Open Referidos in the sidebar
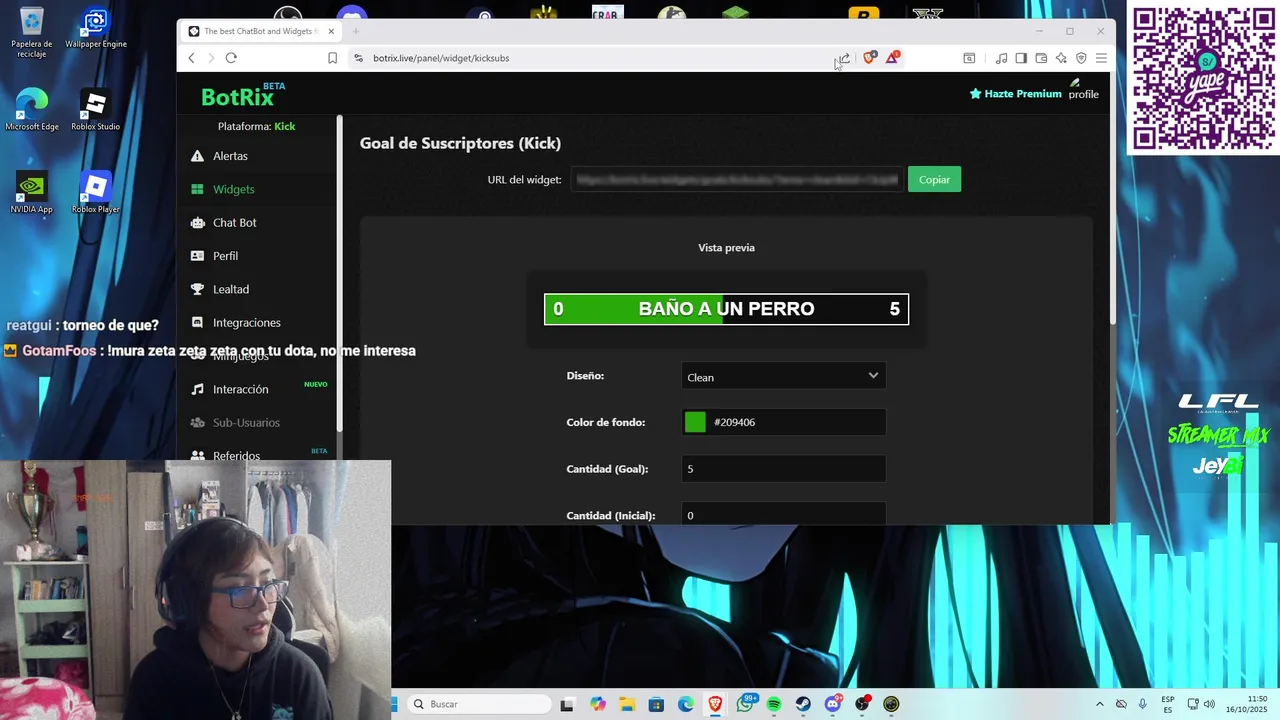1280x720 pixels. [236, 455]
